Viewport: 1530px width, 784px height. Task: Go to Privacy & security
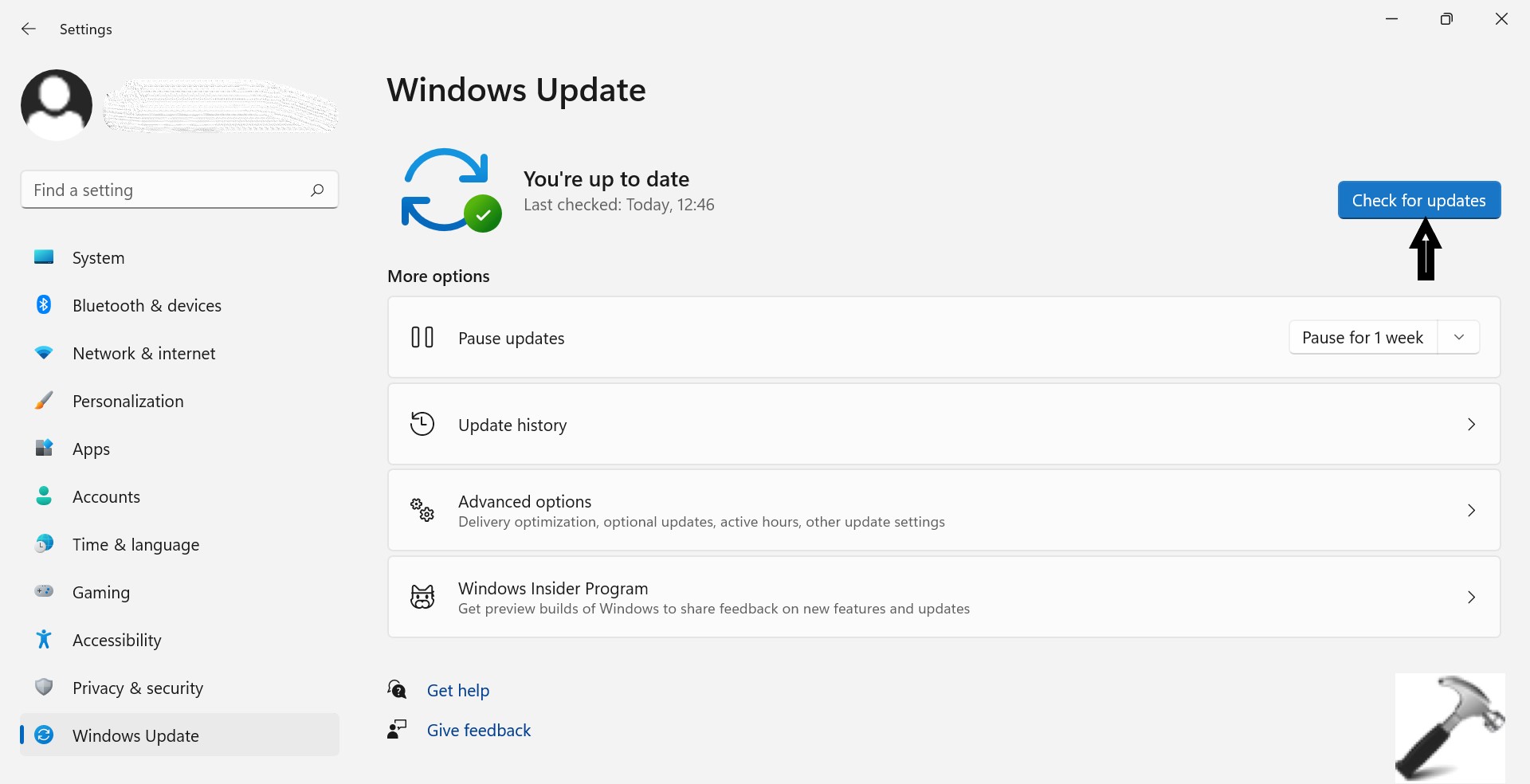tap(179, 688)
